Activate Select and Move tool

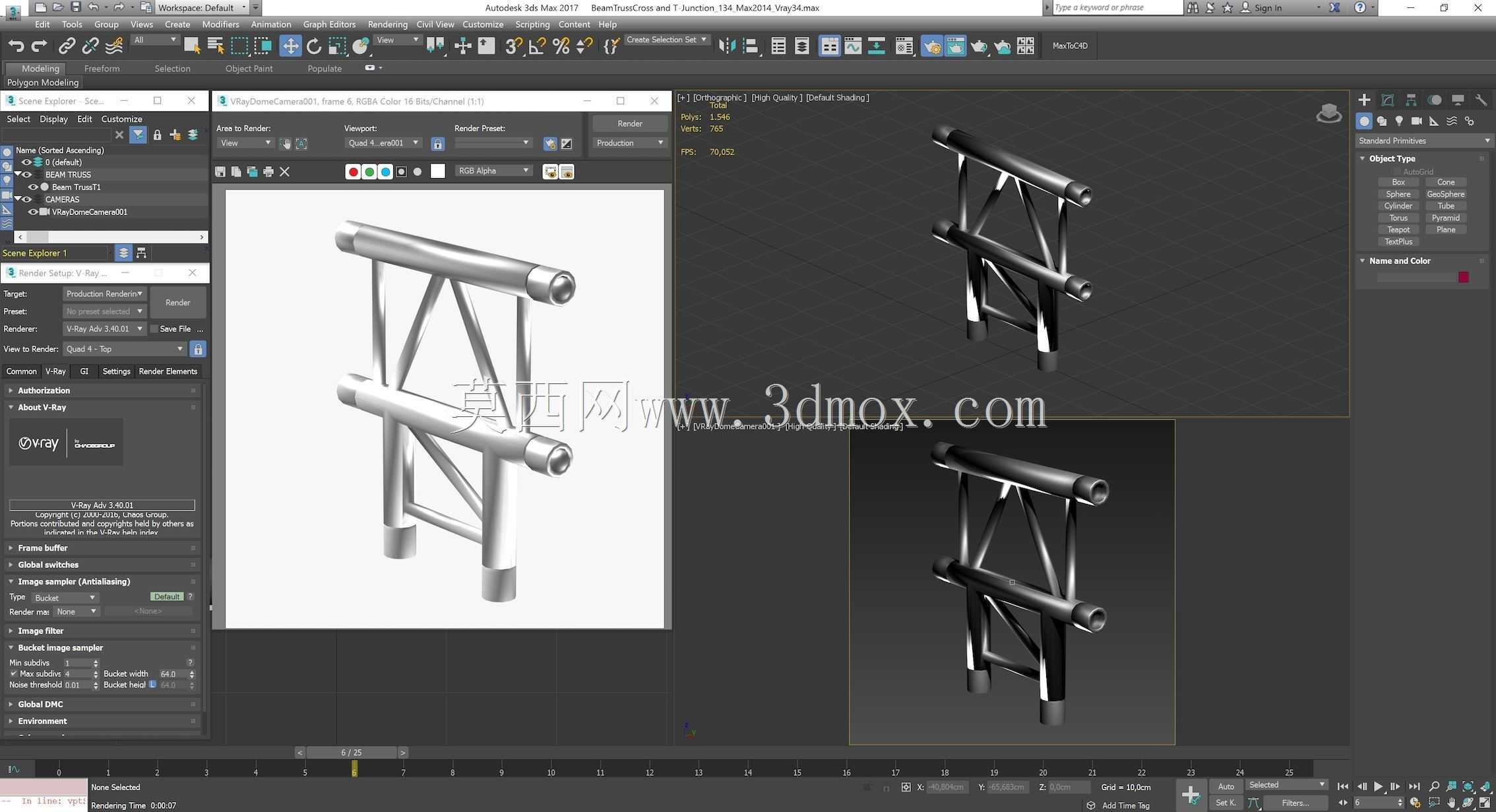(290, 46)
